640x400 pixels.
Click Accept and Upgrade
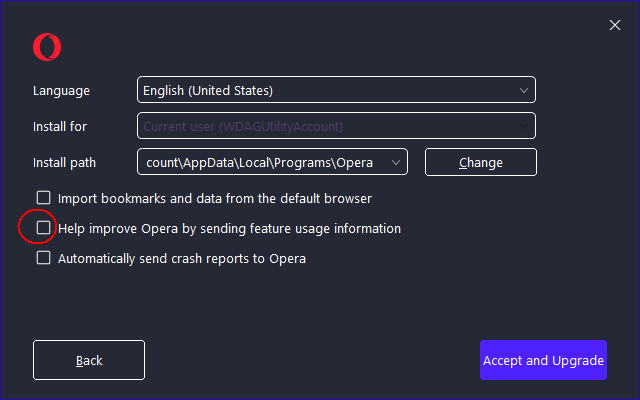coord(543,360)
